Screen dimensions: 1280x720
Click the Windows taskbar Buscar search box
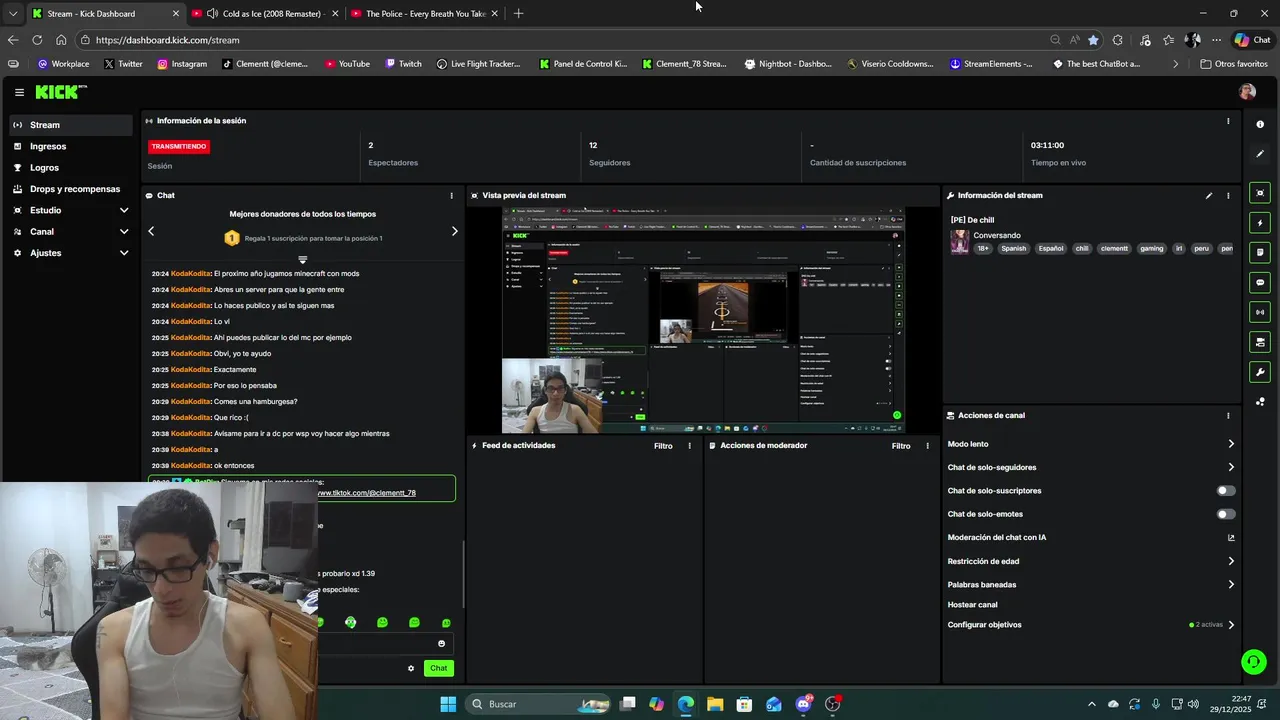(540, 704)
